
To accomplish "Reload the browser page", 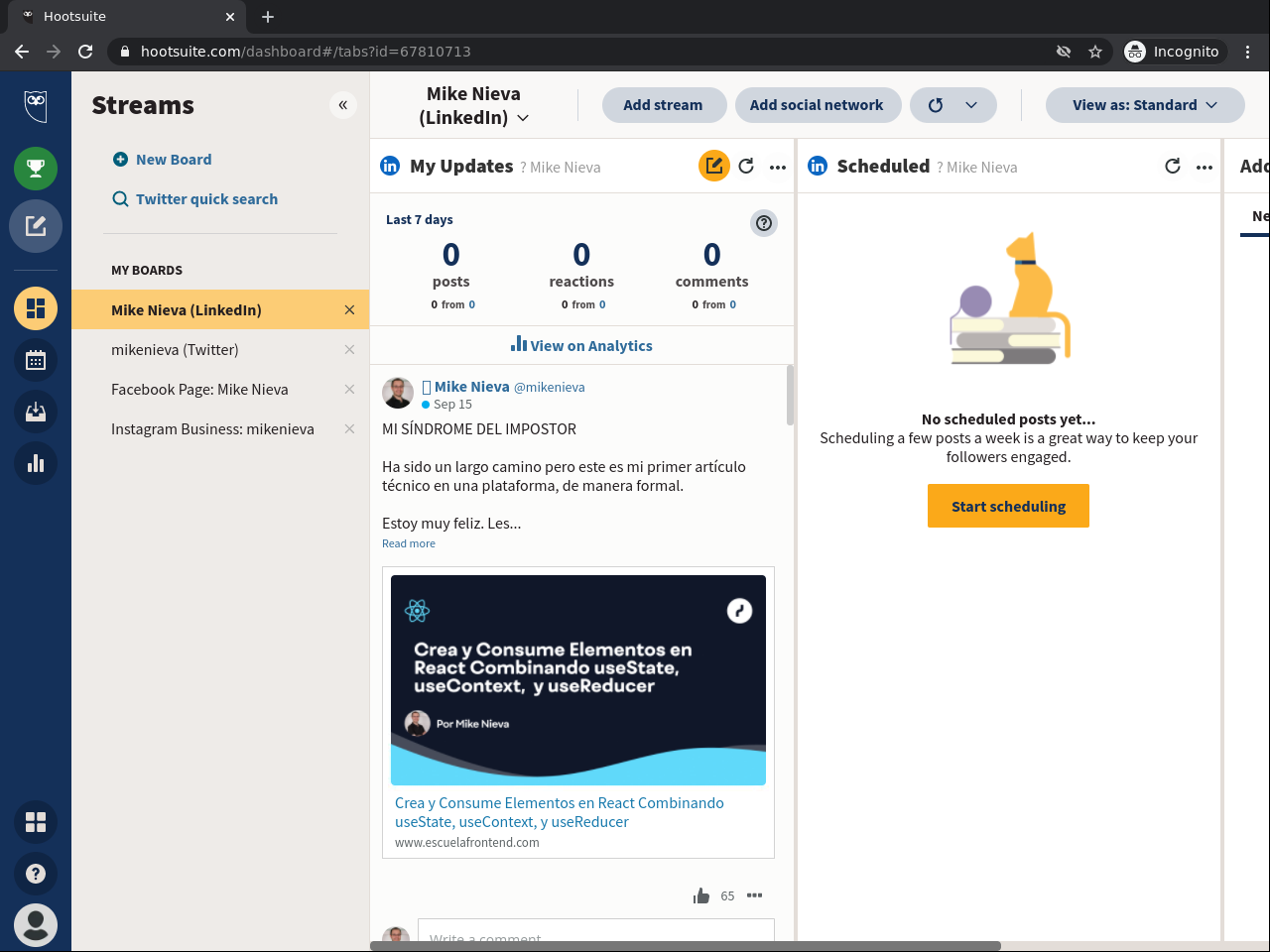I will click(85, 52).
